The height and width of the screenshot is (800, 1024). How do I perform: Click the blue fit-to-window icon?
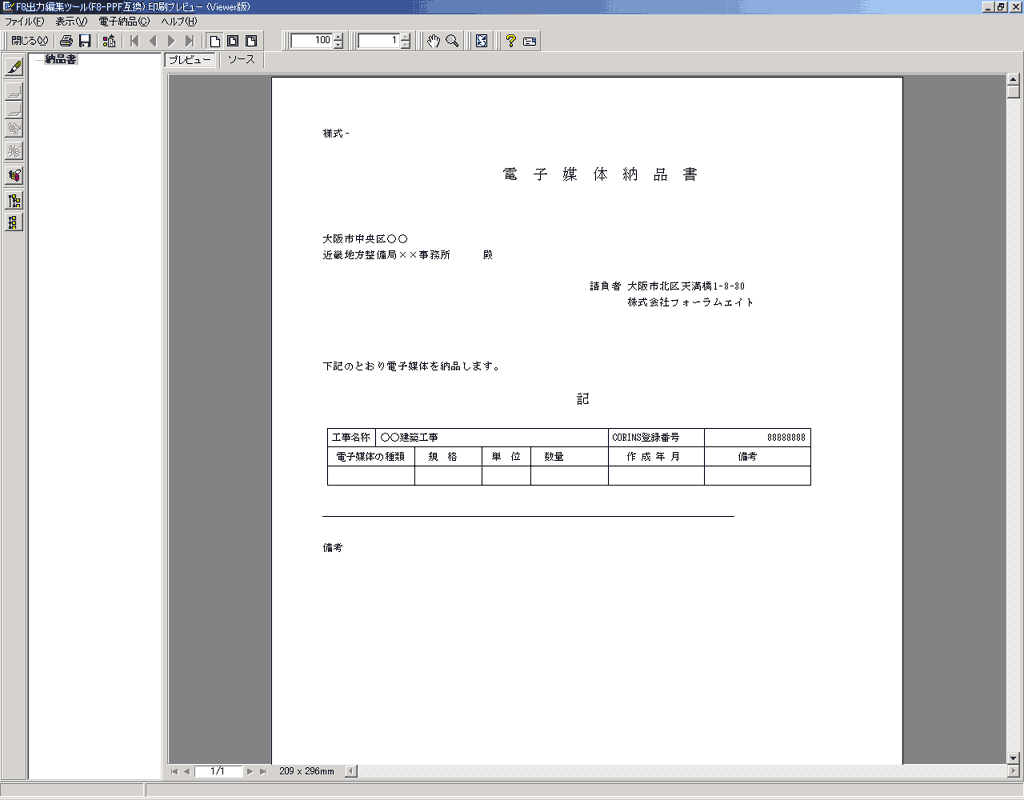pyautogui.click(x=481, y=40)
